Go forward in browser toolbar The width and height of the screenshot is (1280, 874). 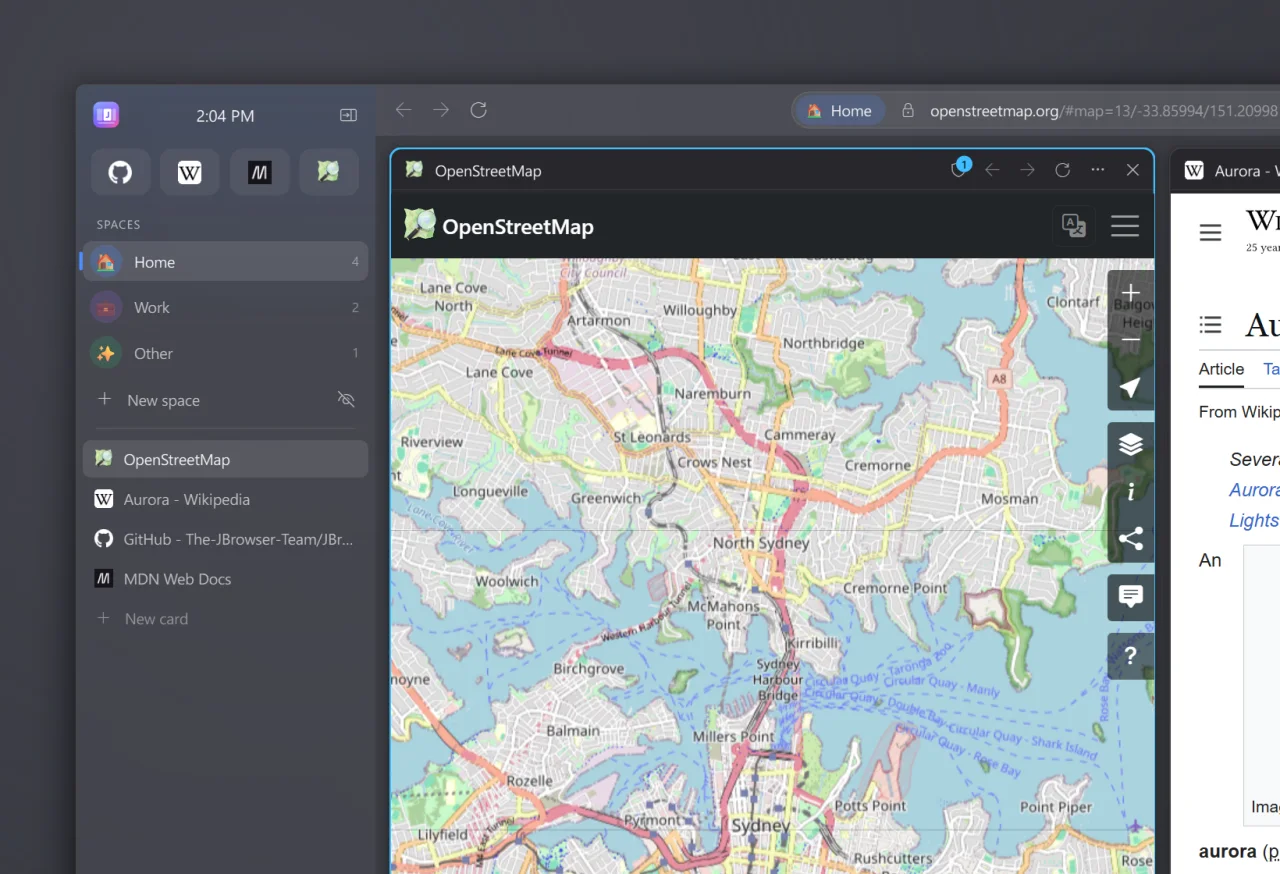[441, 110]
